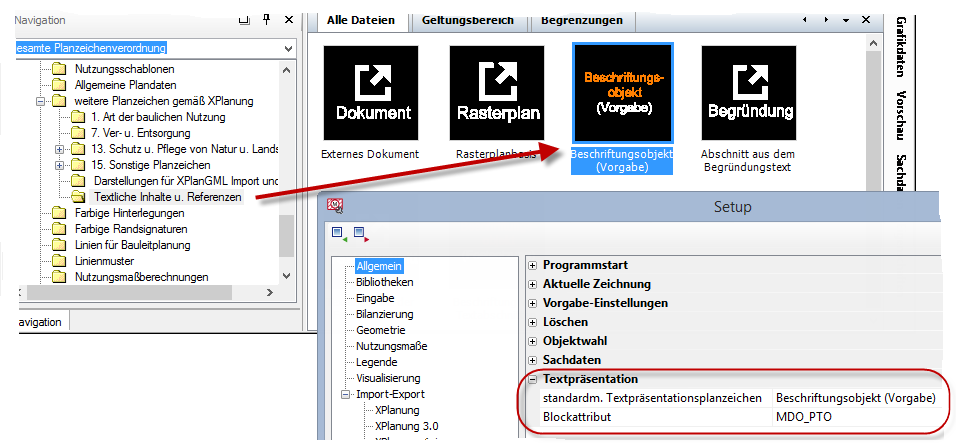Click the first import icon in Setup toolbar
This screenshot has height=447, width=956.
coord(337,234)
